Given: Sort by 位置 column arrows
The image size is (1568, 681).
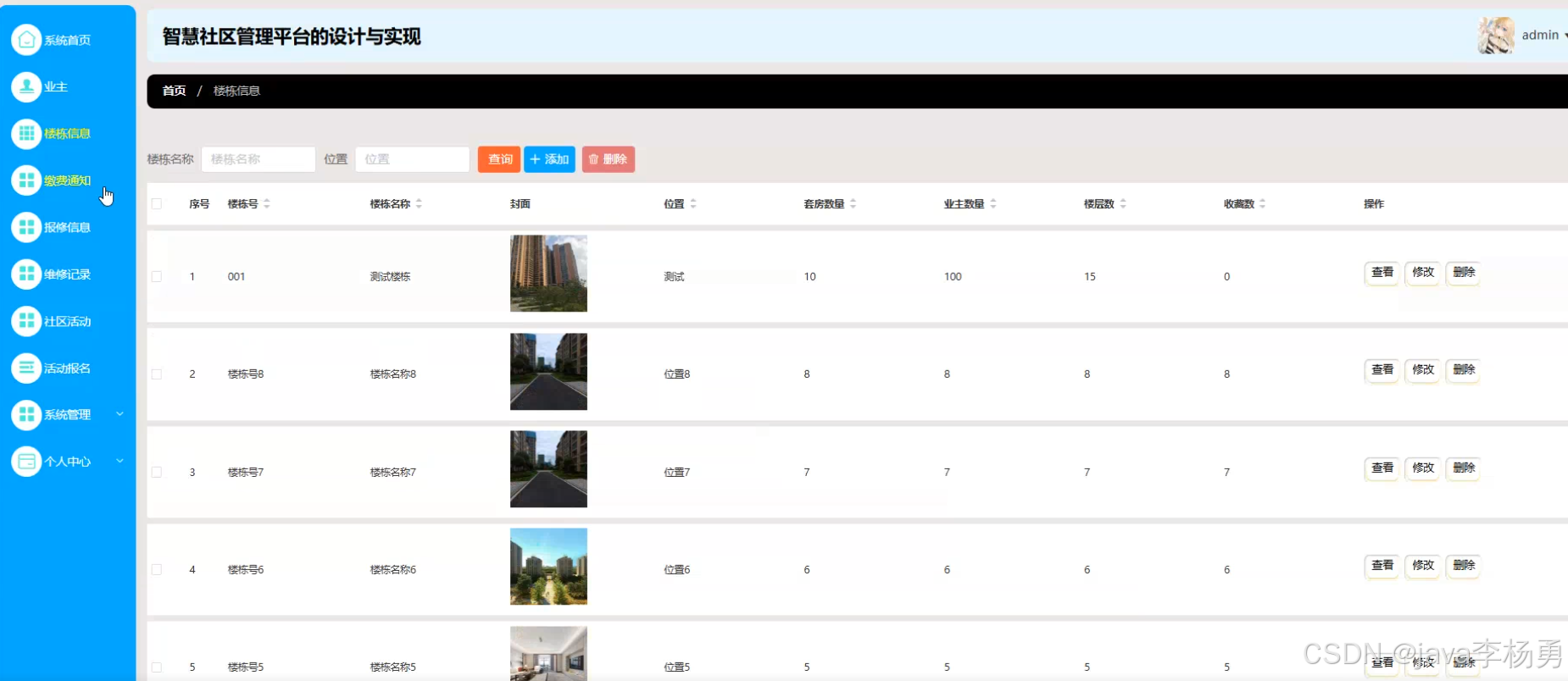Looking at the screenshot, I should [x=693, y=204].
